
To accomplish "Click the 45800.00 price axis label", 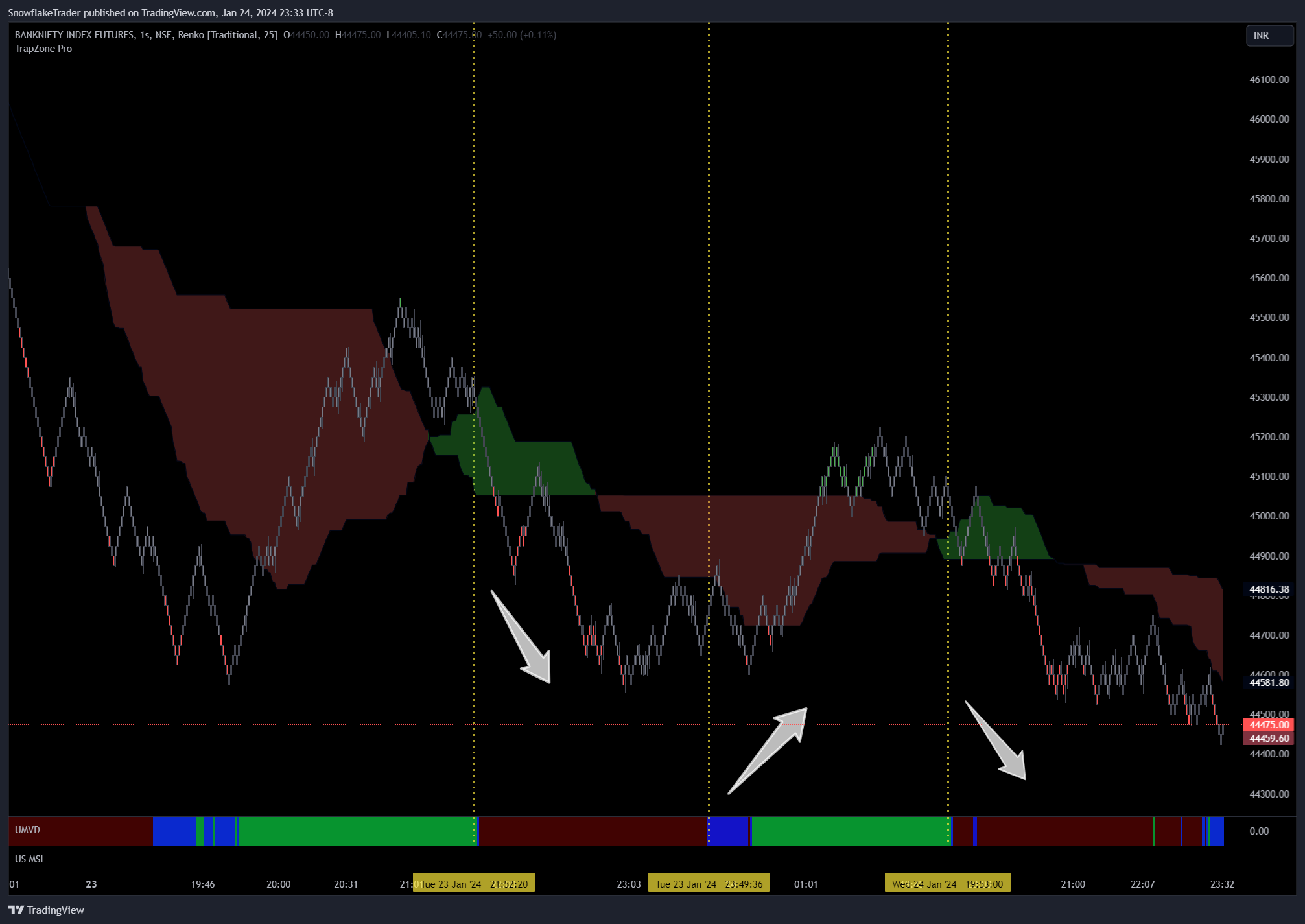I will pyautogui.click(x=1269, y=199).
